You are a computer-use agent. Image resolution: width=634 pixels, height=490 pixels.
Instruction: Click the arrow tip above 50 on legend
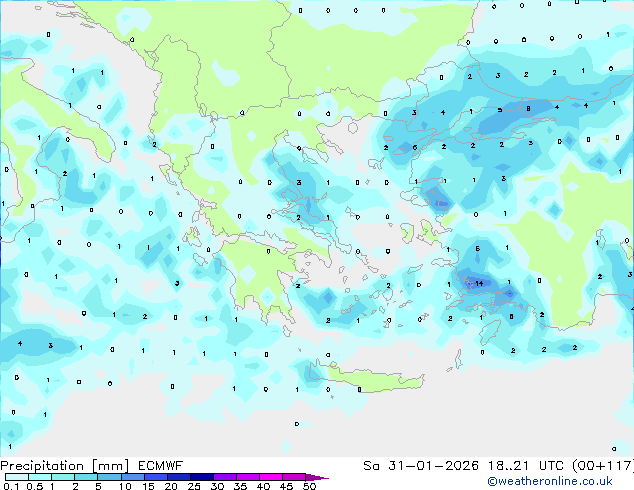point(317,477)
